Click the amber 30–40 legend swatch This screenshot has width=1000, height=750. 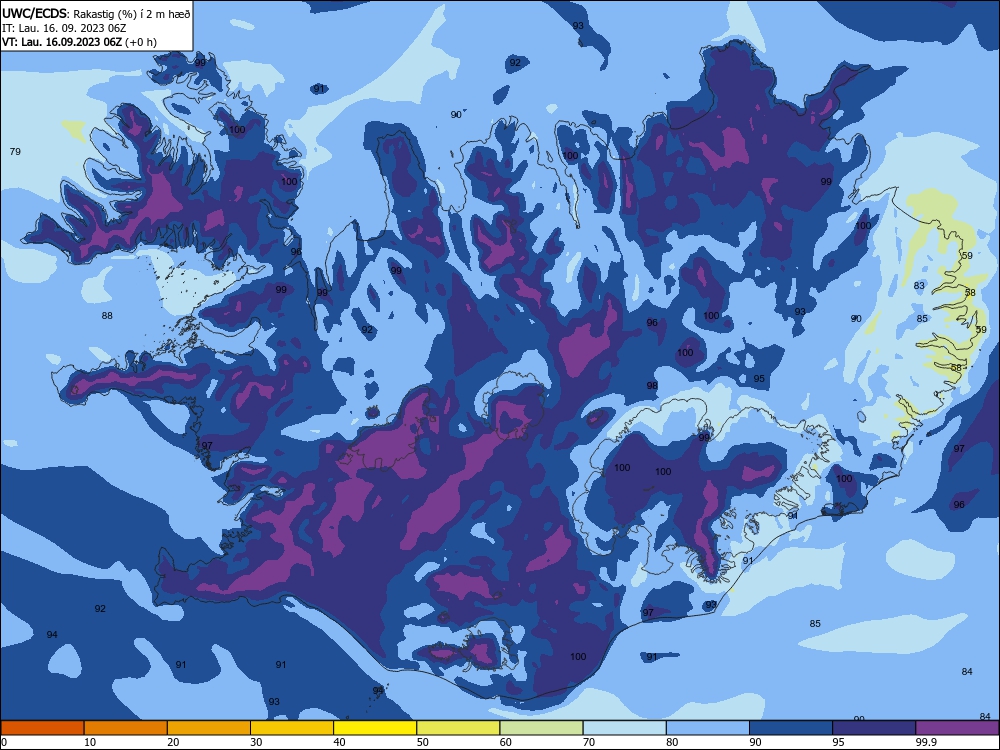(x=292, y=728)
